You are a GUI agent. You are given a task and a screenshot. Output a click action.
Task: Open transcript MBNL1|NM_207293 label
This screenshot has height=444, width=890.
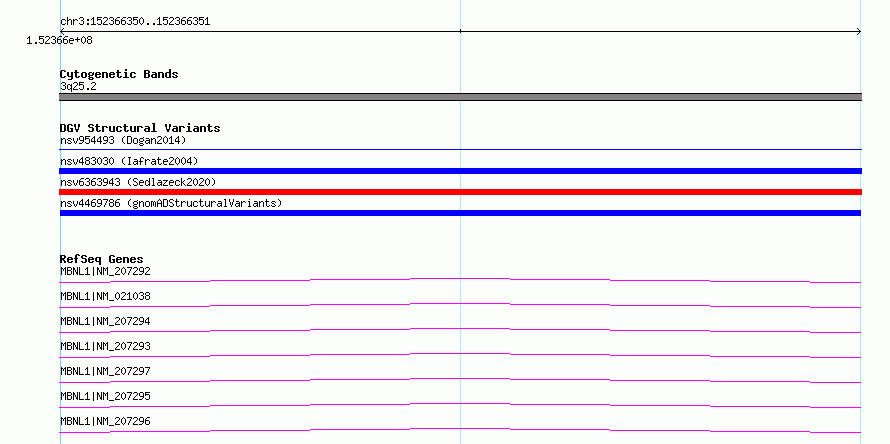[x=105, y=346]
